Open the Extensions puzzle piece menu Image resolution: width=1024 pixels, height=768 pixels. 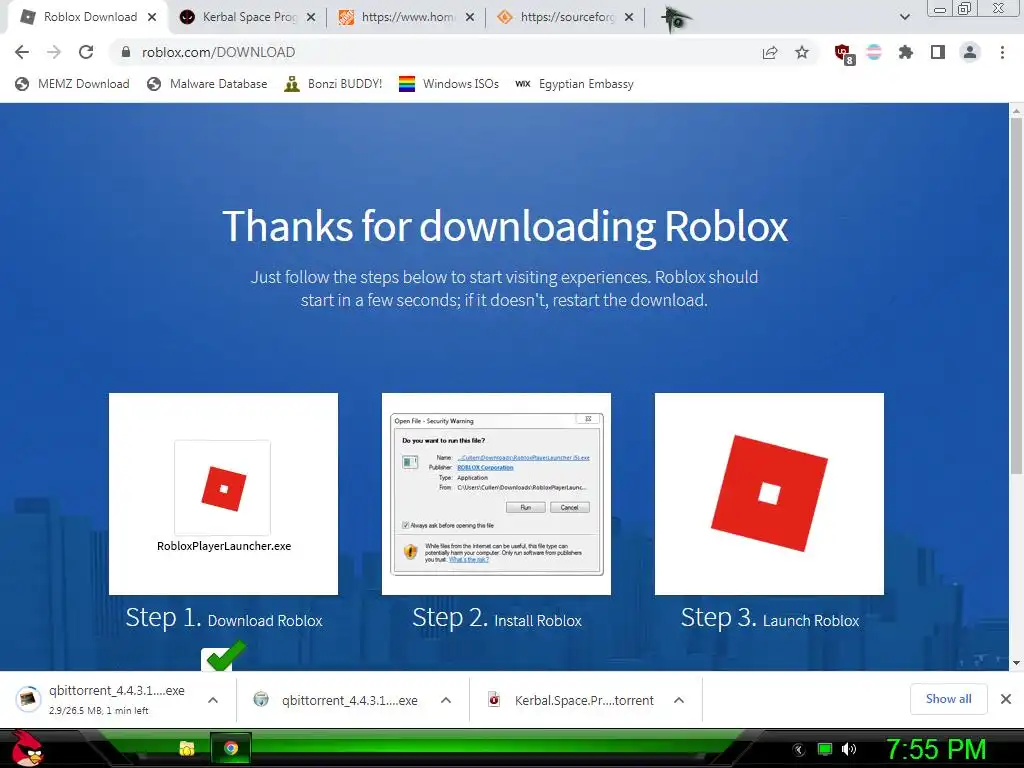click(906, 52)
